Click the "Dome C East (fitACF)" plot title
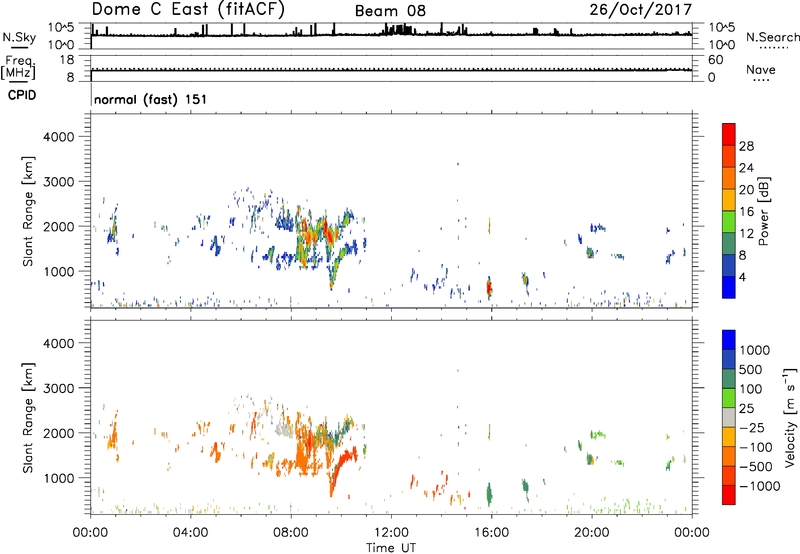Screen dimensions: 800x554 (188, 10)
